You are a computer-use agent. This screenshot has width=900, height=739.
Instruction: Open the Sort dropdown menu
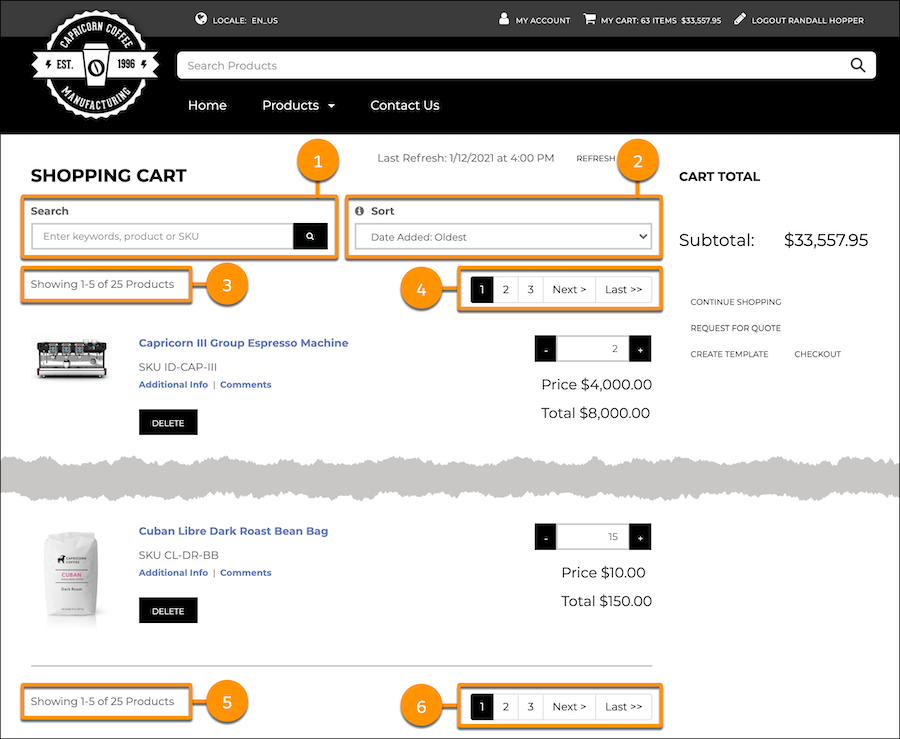click(503, 236)
